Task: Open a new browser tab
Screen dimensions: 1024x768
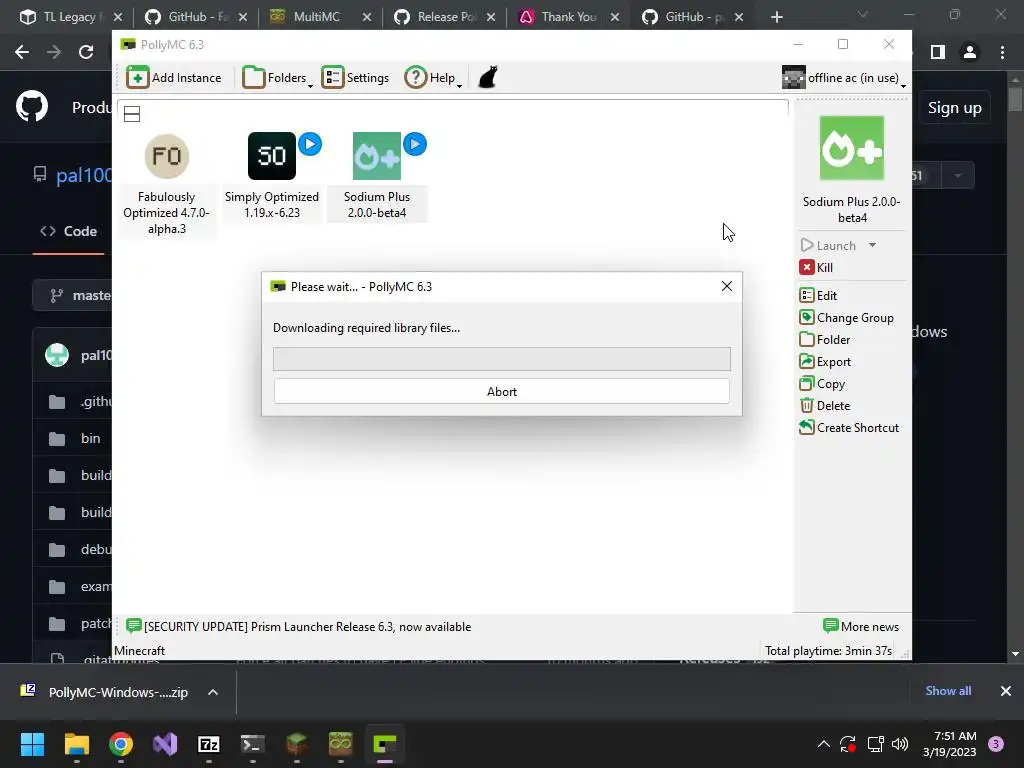Action: (776, 17)
